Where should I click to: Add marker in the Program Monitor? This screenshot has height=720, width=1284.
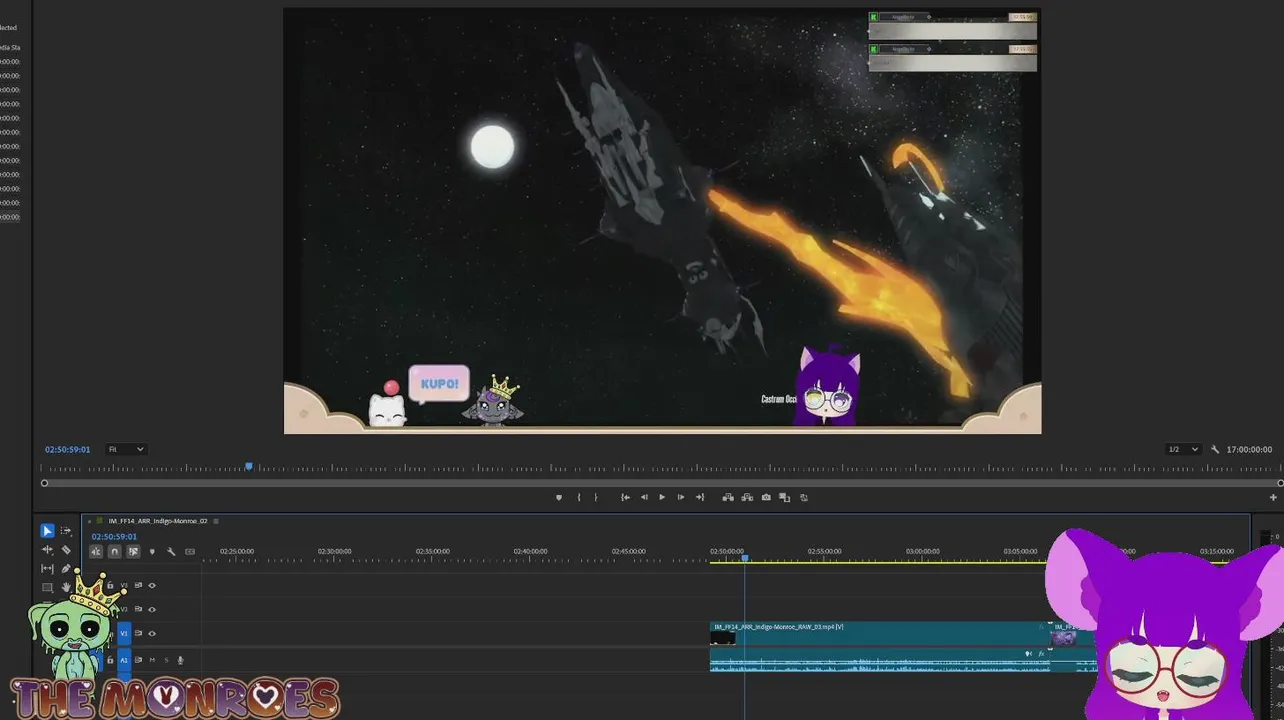559,497
